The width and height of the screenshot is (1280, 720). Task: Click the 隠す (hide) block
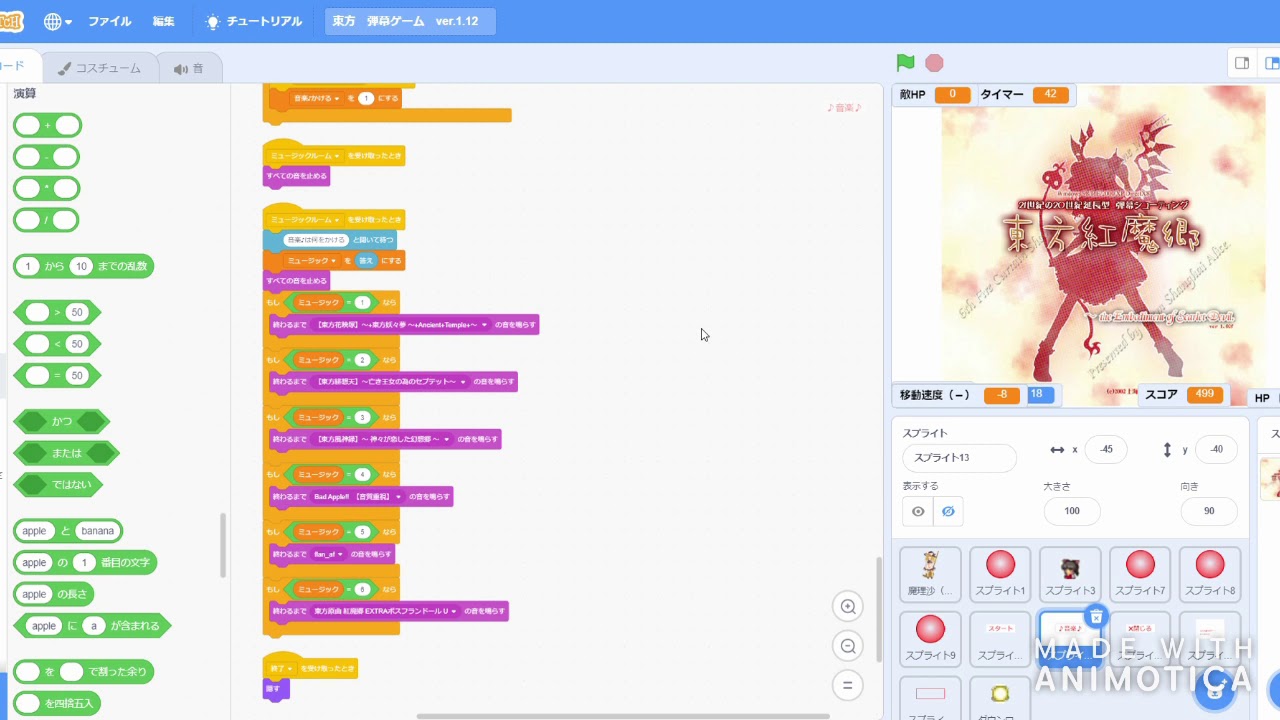tap(276, 688)
